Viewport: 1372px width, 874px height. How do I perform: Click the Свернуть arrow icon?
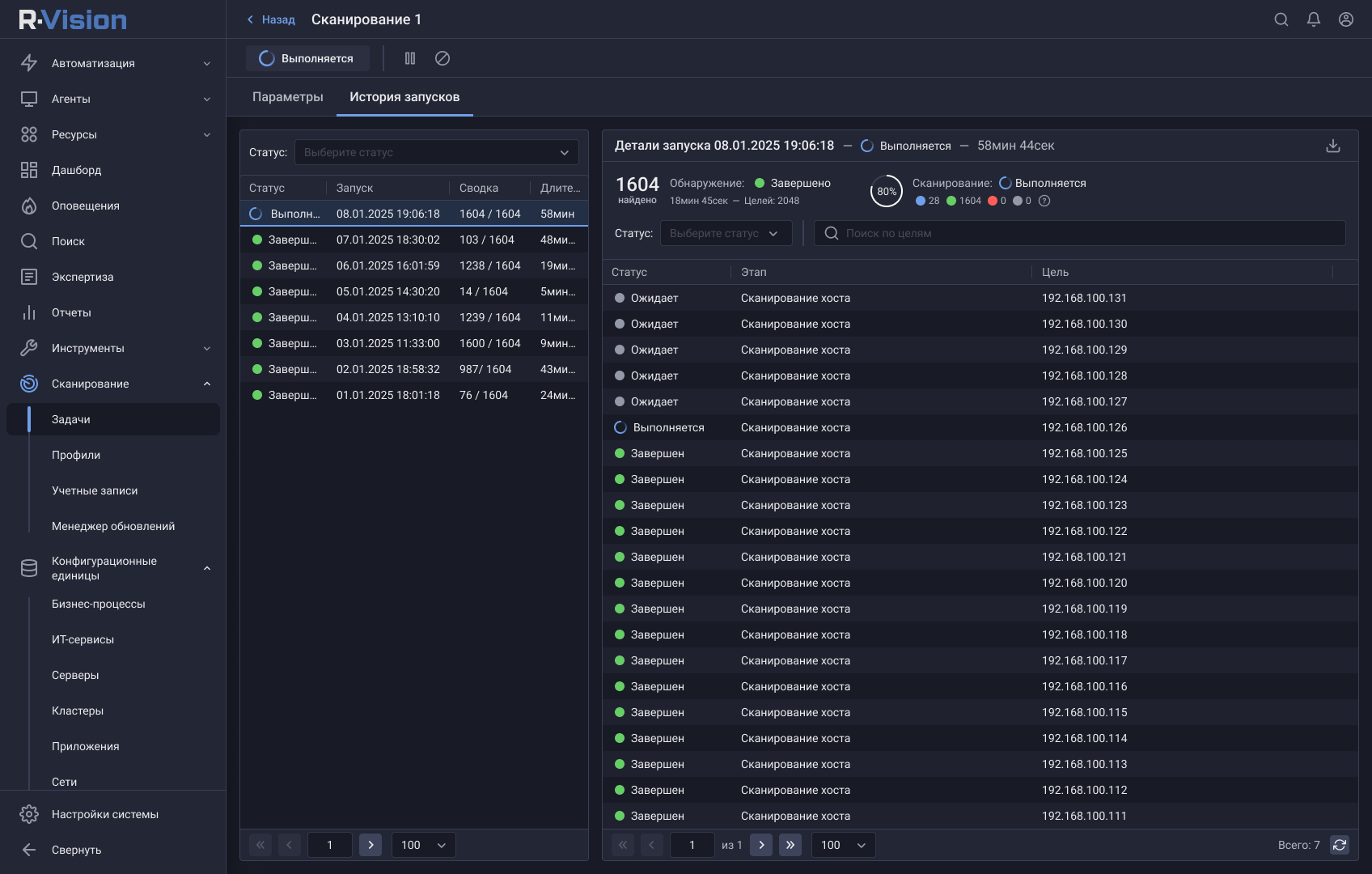click(x=29, y=850)
